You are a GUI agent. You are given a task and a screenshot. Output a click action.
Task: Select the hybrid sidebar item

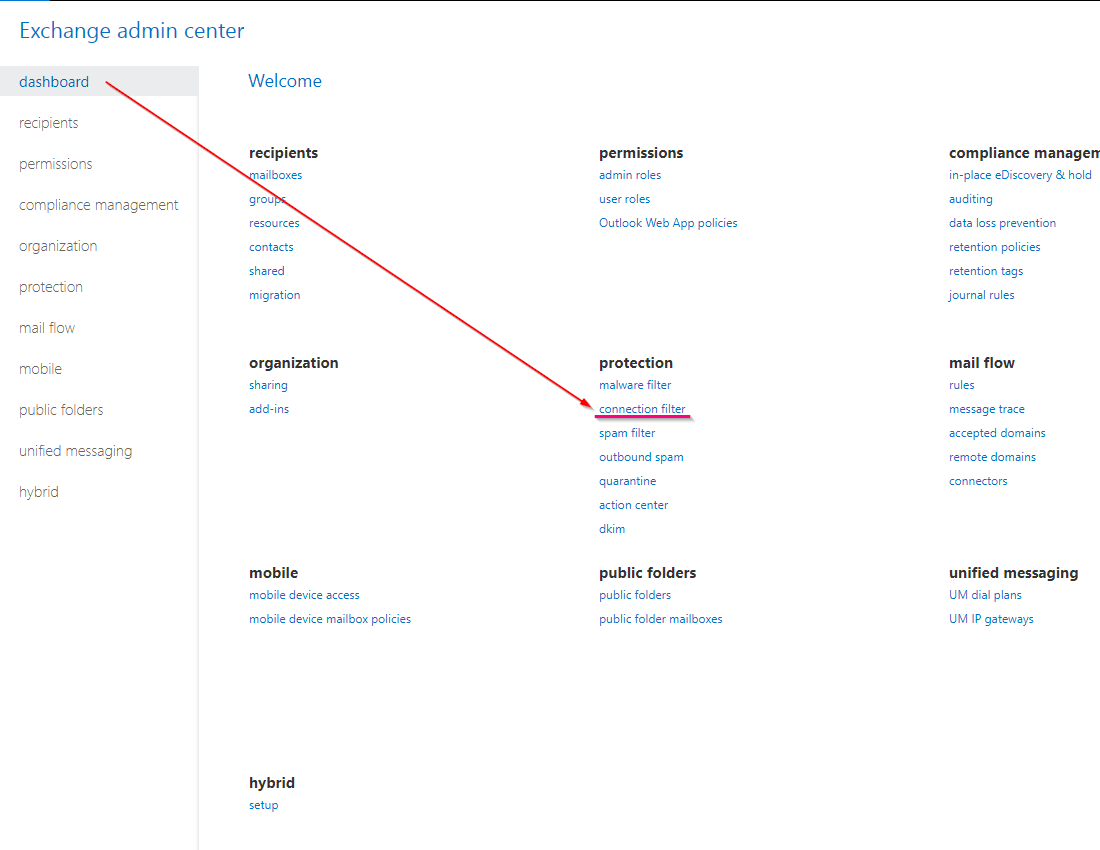coord(38,491)
